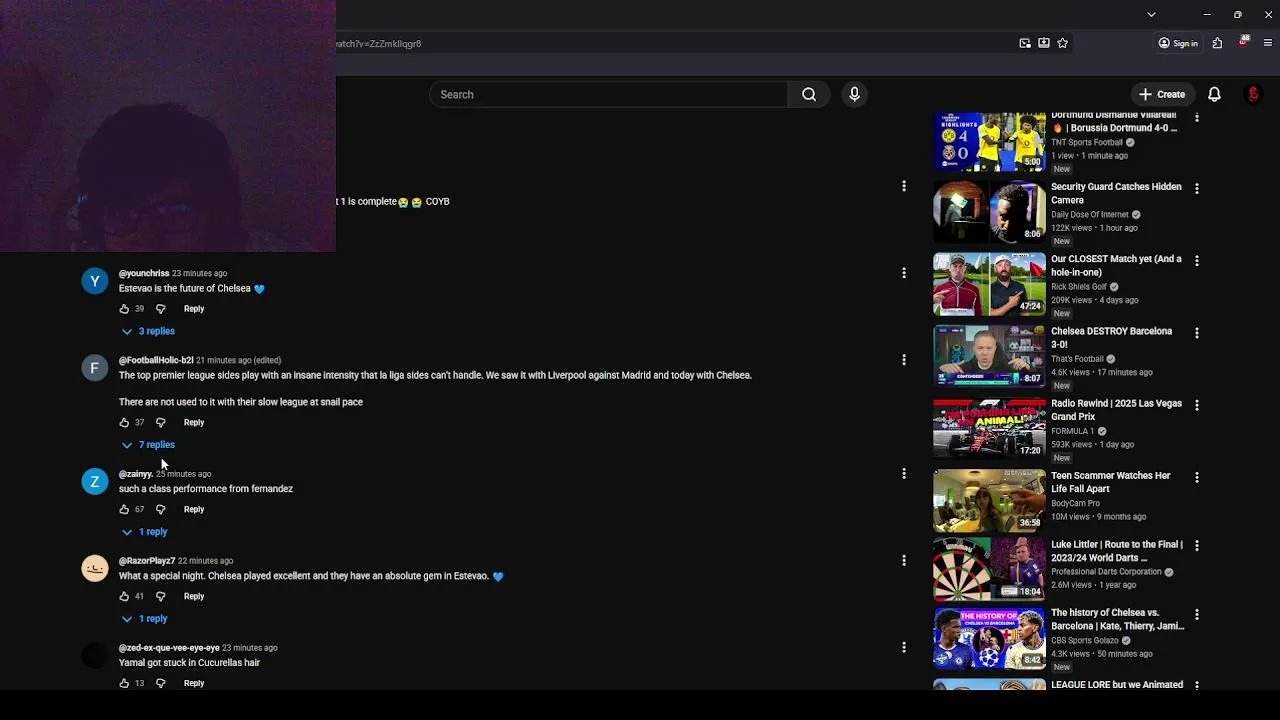Activate voice search microphone icon
This screenshot has width=1280, height=720.
click(854, 94)
